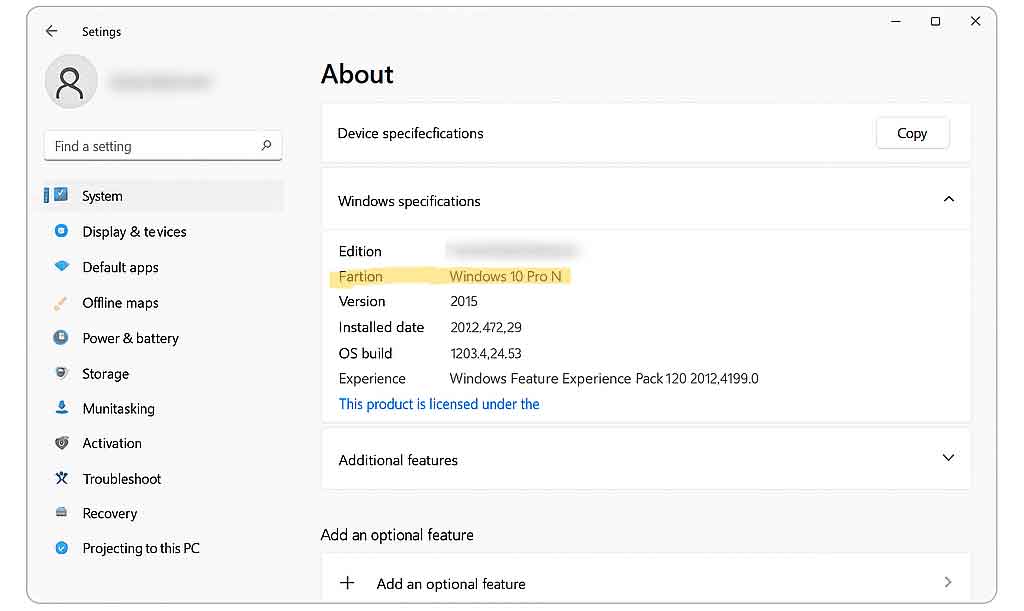
Task: Click the plus icon for optional feature
Action: pos(347,582)
